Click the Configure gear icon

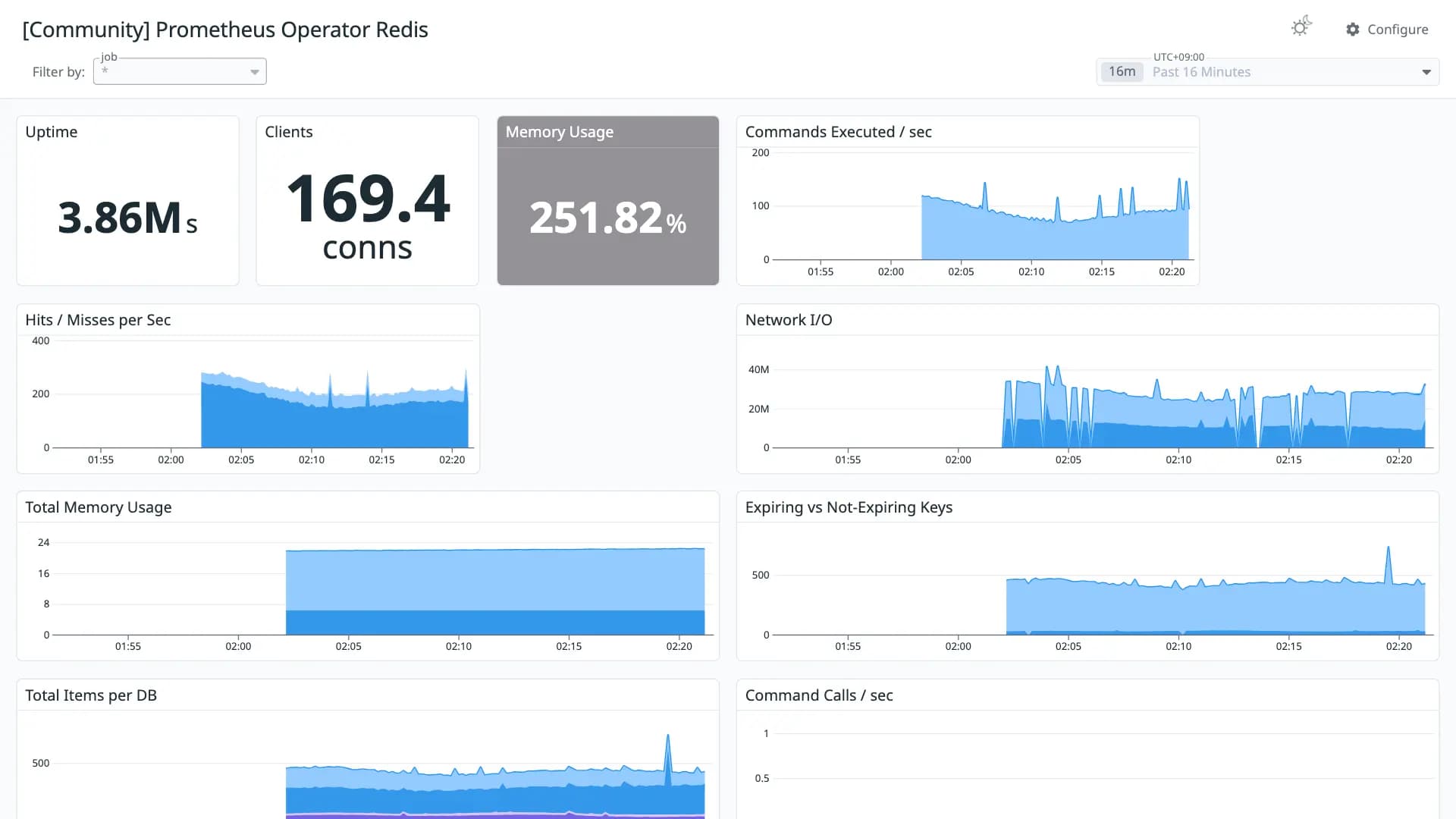[x=1353, y=30]
